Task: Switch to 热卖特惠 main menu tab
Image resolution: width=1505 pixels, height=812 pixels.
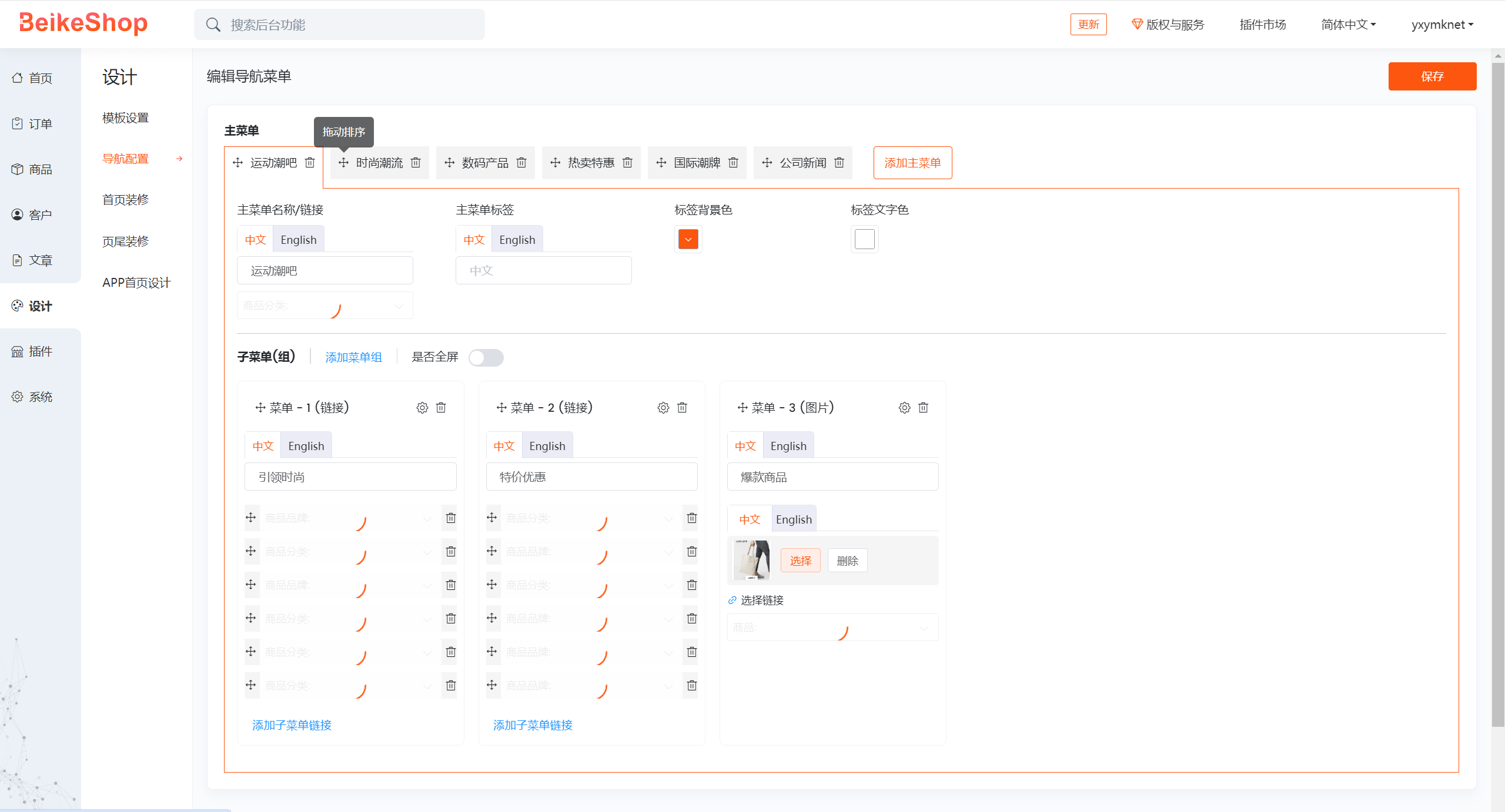Action: tap(591, 163)
